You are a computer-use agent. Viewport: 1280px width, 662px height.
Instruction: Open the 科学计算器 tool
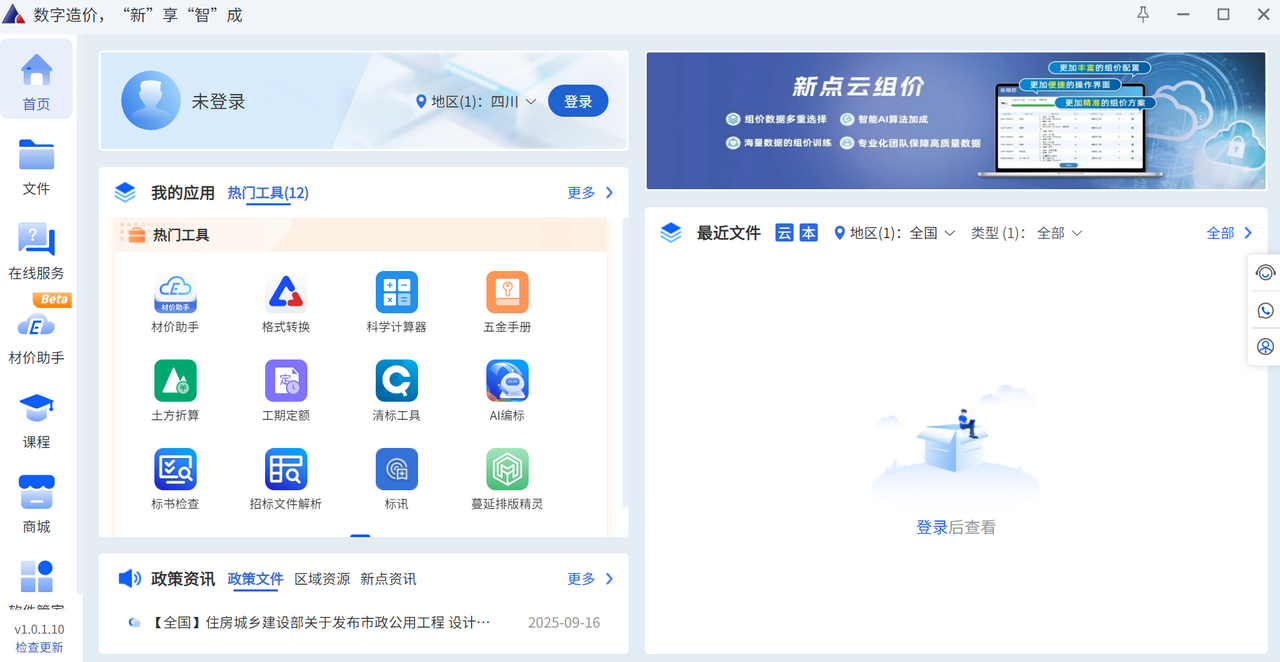(x=396, y=300)
